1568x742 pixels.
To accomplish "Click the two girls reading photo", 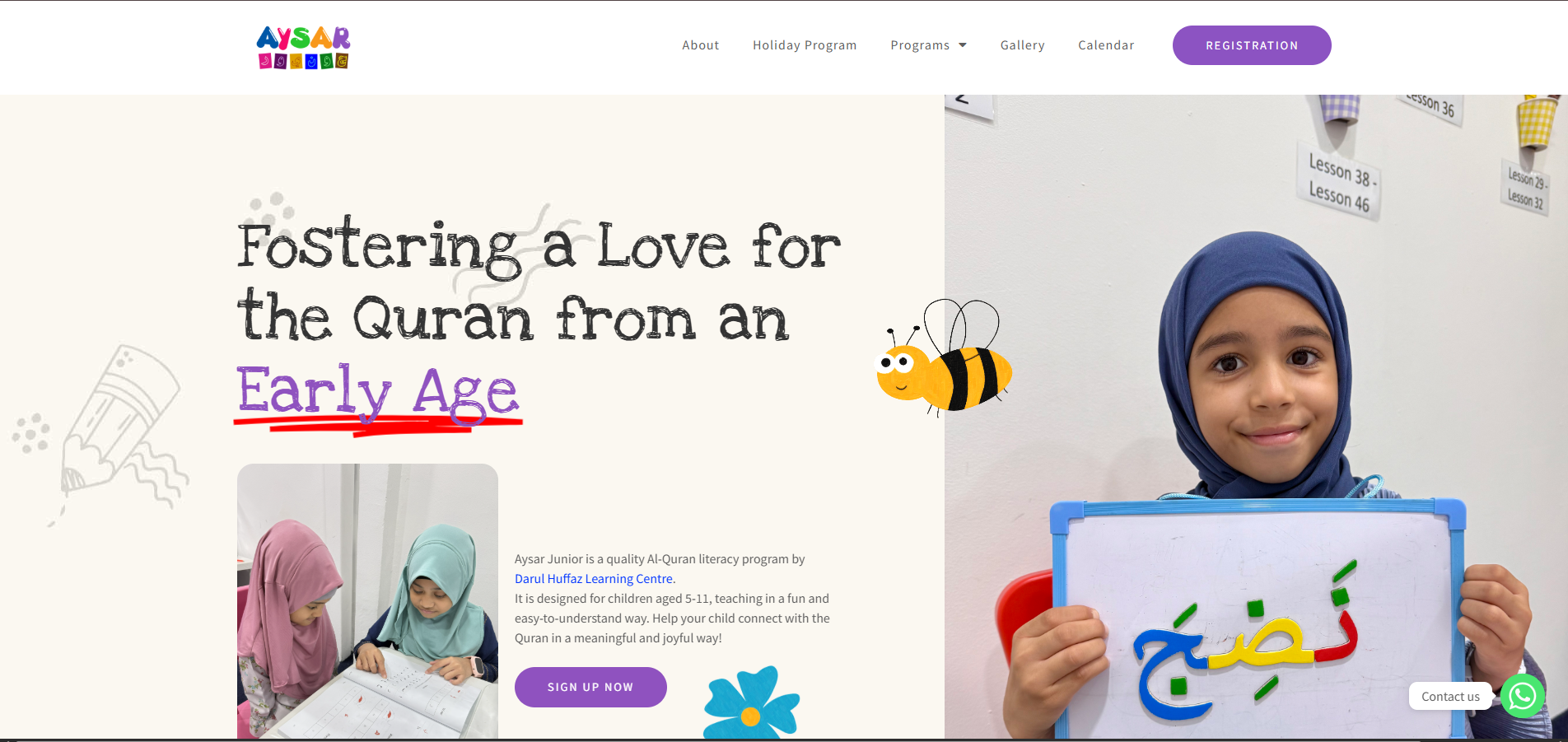I will click(367, 601).
